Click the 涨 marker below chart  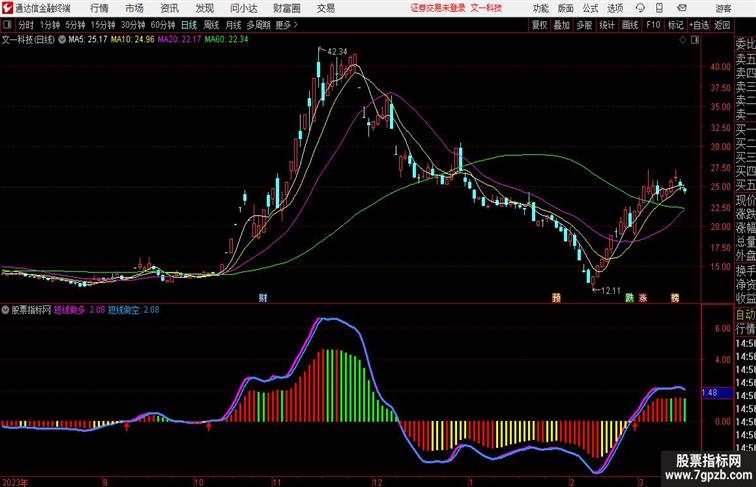643,298
